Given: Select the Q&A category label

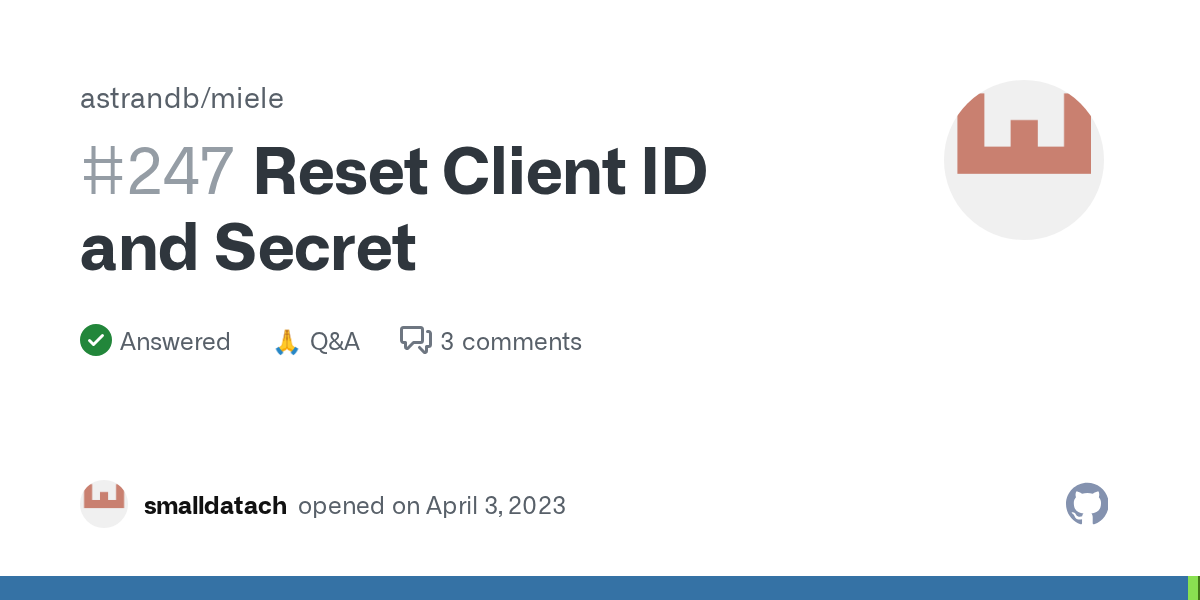Looking at the screenshot, I should coord(335,342).
